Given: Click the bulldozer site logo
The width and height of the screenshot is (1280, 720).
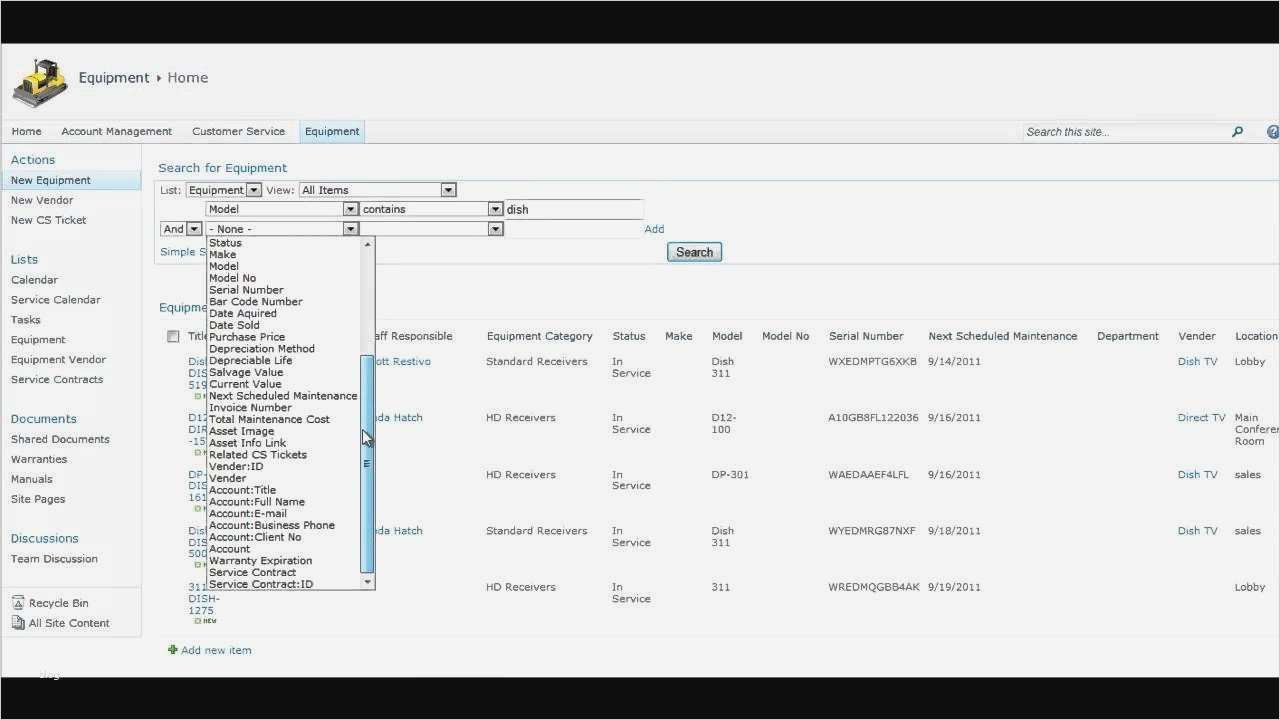Looking at the screenshot, I should click(40, 82).
